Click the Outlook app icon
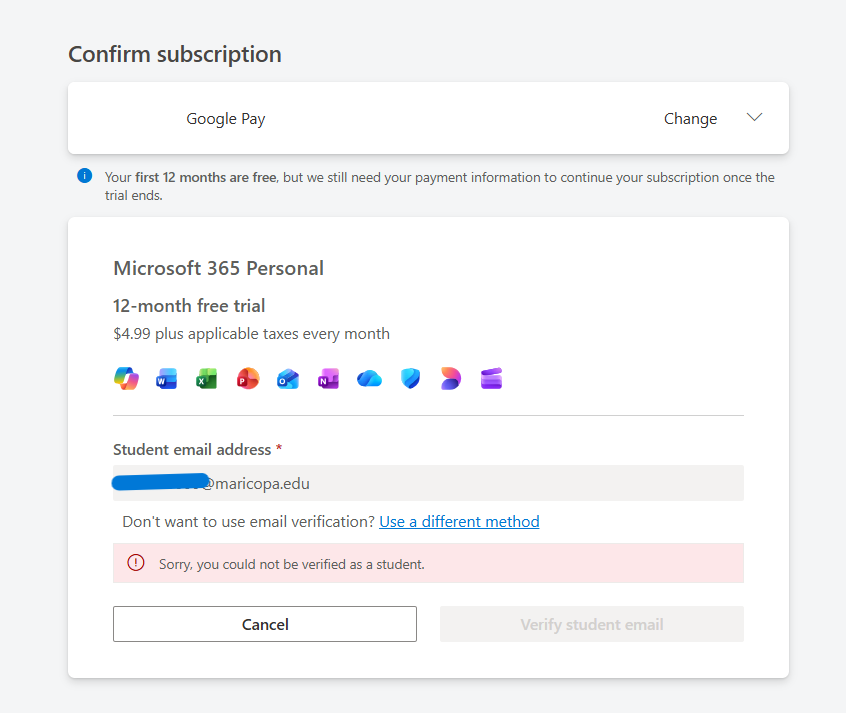The width and height of the screenshot is (846, 713). tap(288, 379)
